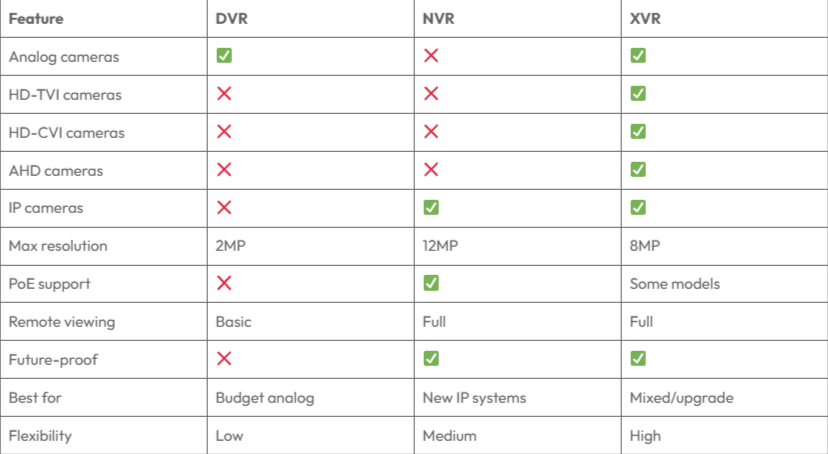This screenshot has width=828, height=454.
Task: Click the green check for DVR analog cameras
Action: tap(224, 55)
